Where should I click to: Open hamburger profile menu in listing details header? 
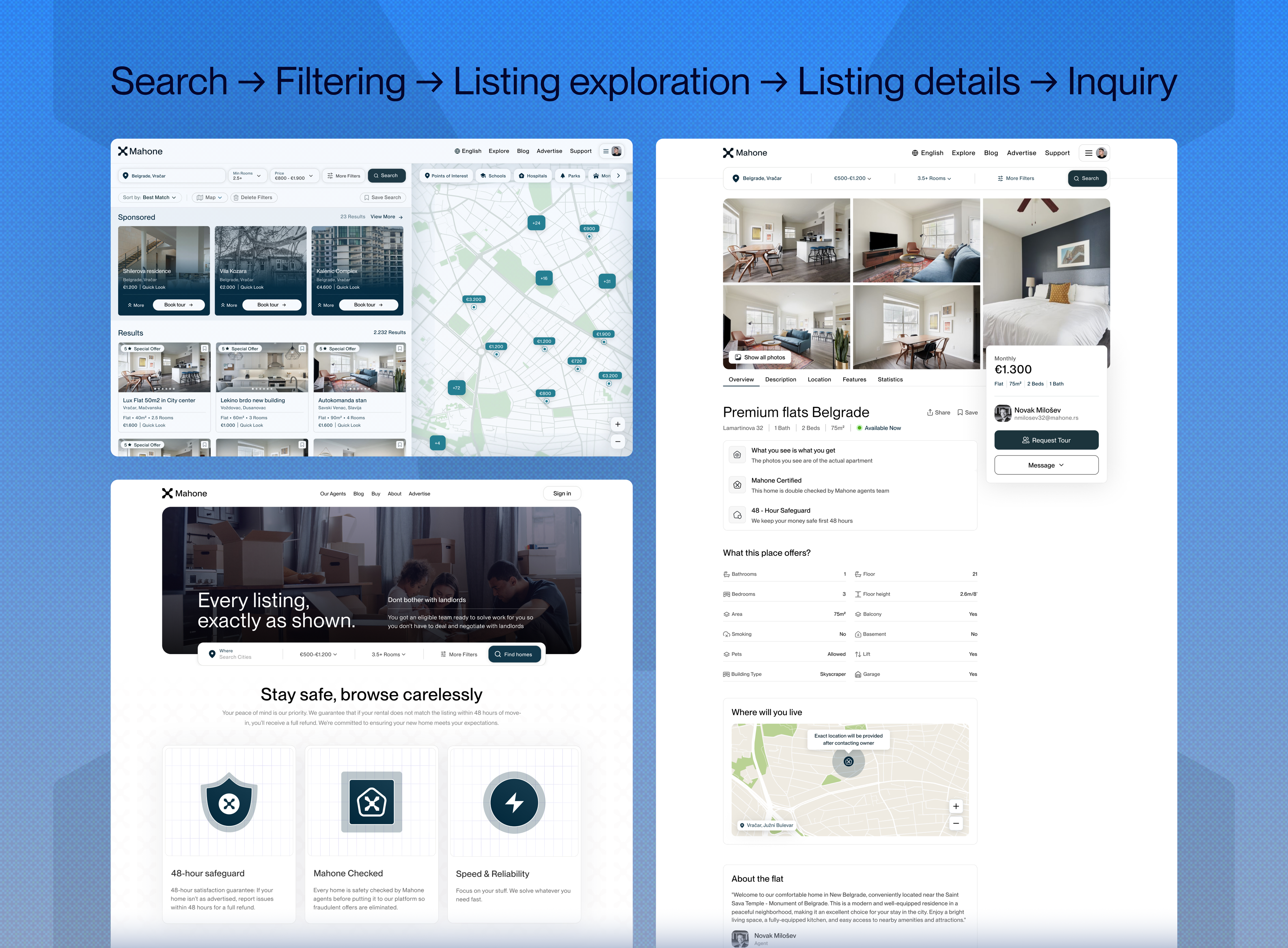(x=1094, y=153)
